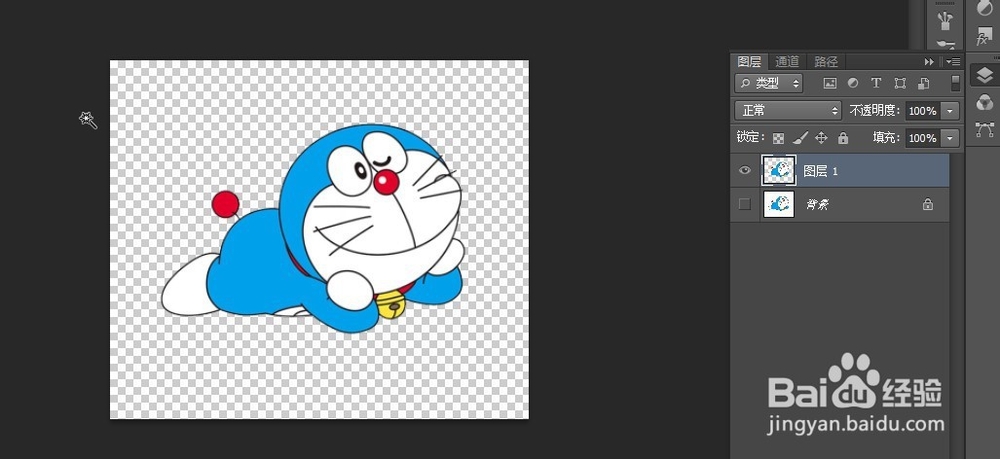Image resolution: width=1000 pixels, height=459 pixels.
Task: Filter by smart objects icon
Action: tap(923, 83)
